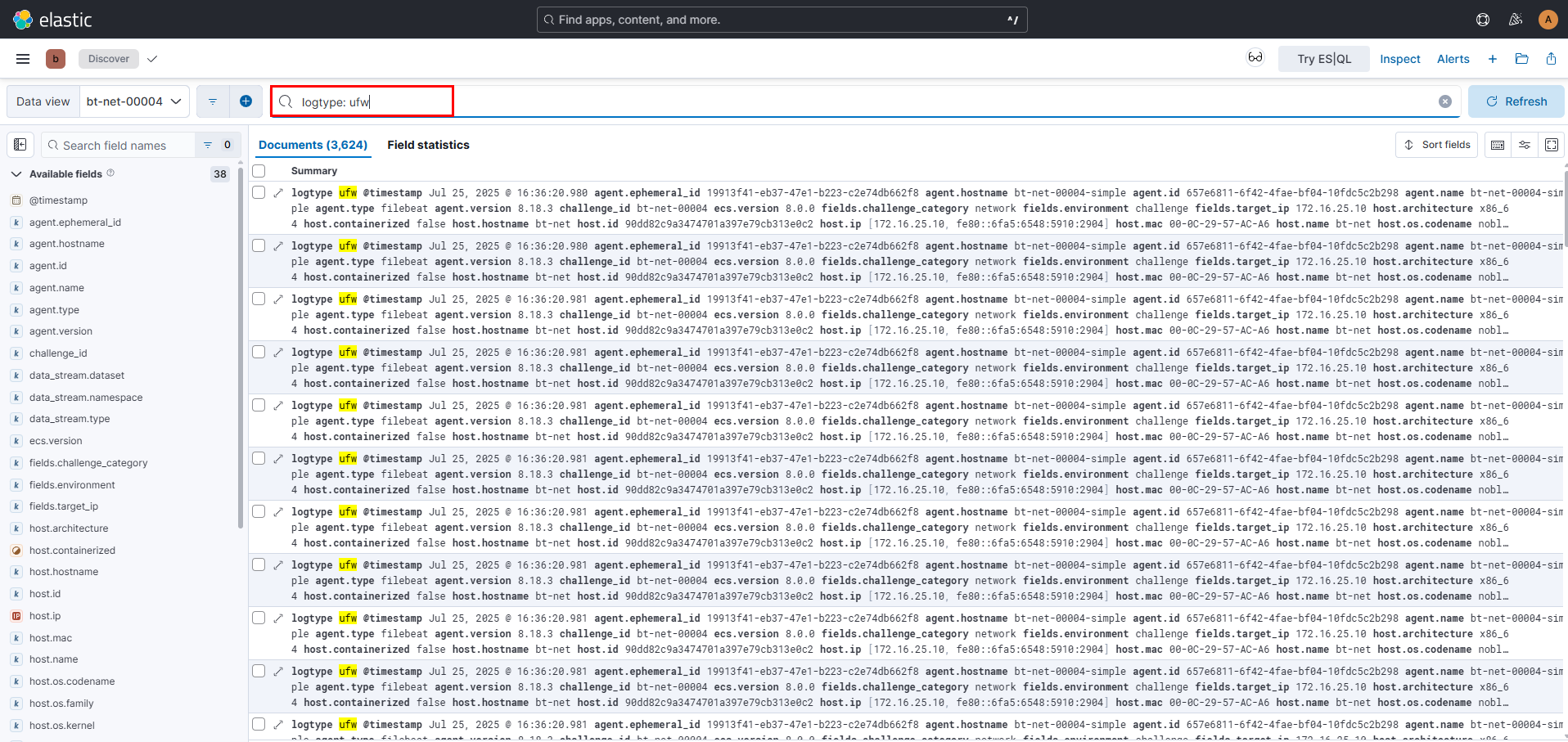Collapse the field sidebar toggle icon
The image size is (1568, 742).
pyautogui.click(x=20, y=145)
